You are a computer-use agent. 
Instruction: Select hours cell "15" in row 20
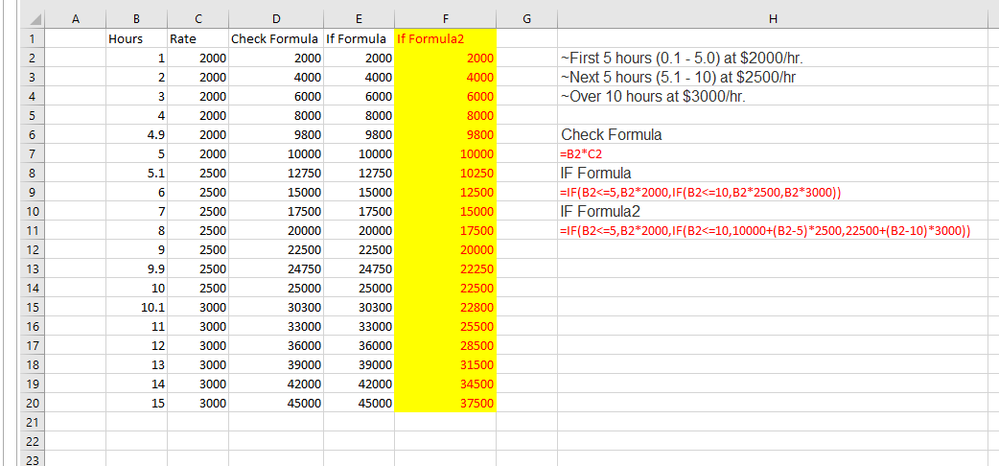point(136,403)
